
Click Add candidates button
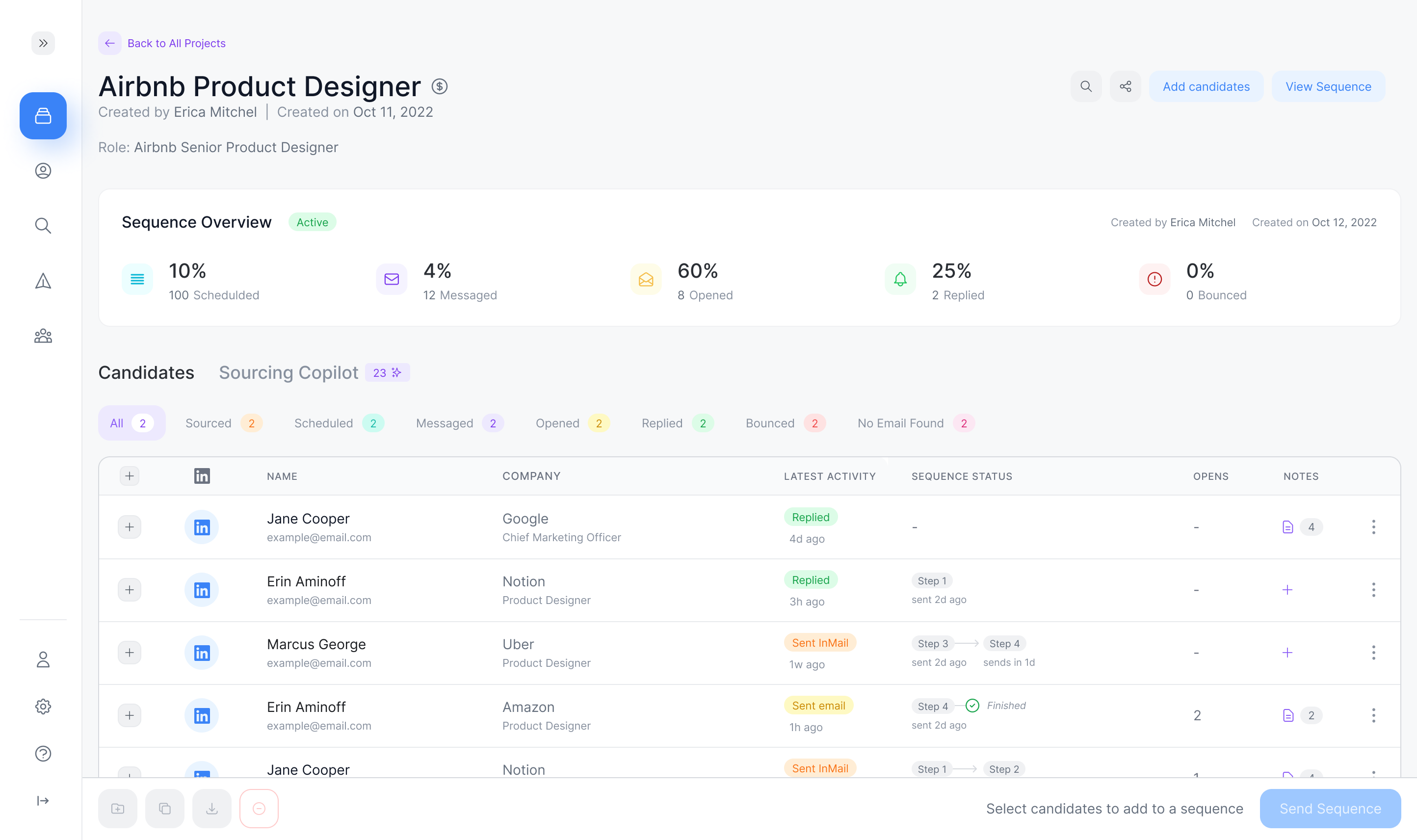(1206, 87)
